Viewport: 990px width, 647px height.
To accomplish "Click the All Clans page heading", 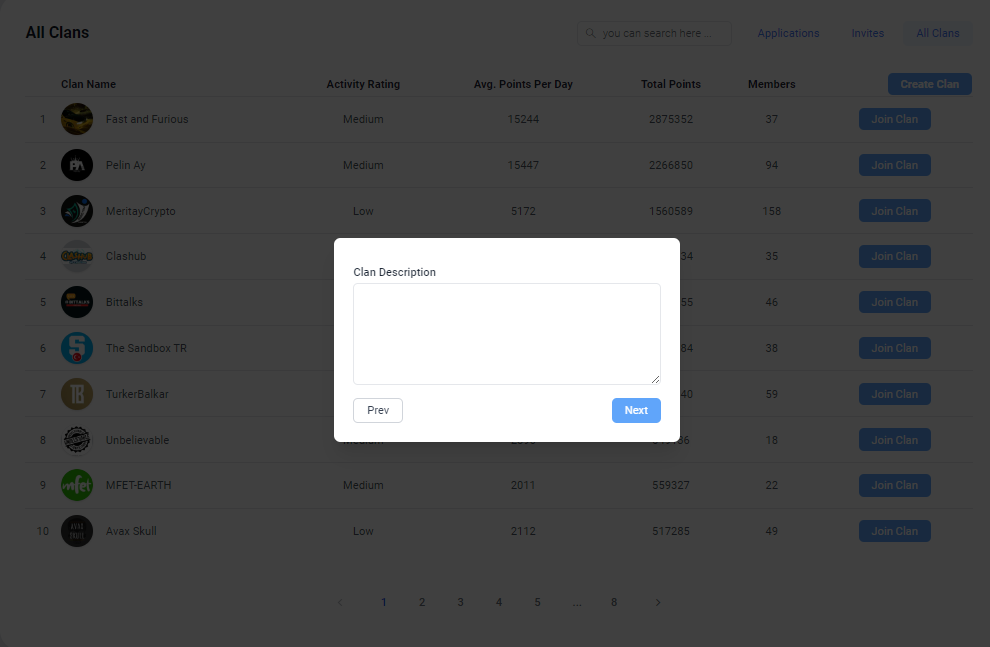I will [57, 33].
